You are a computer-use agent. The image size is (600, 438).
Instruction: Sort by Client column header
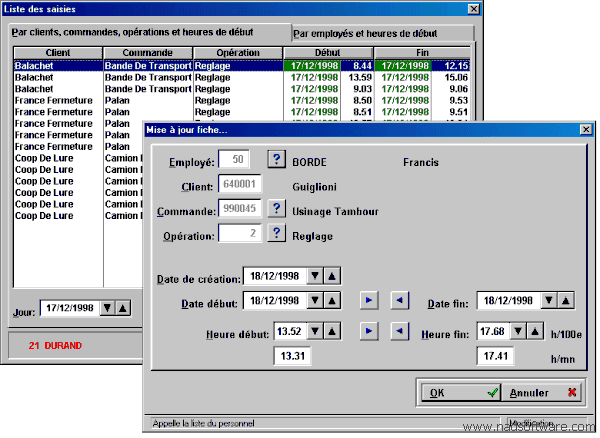coord(58,53)
